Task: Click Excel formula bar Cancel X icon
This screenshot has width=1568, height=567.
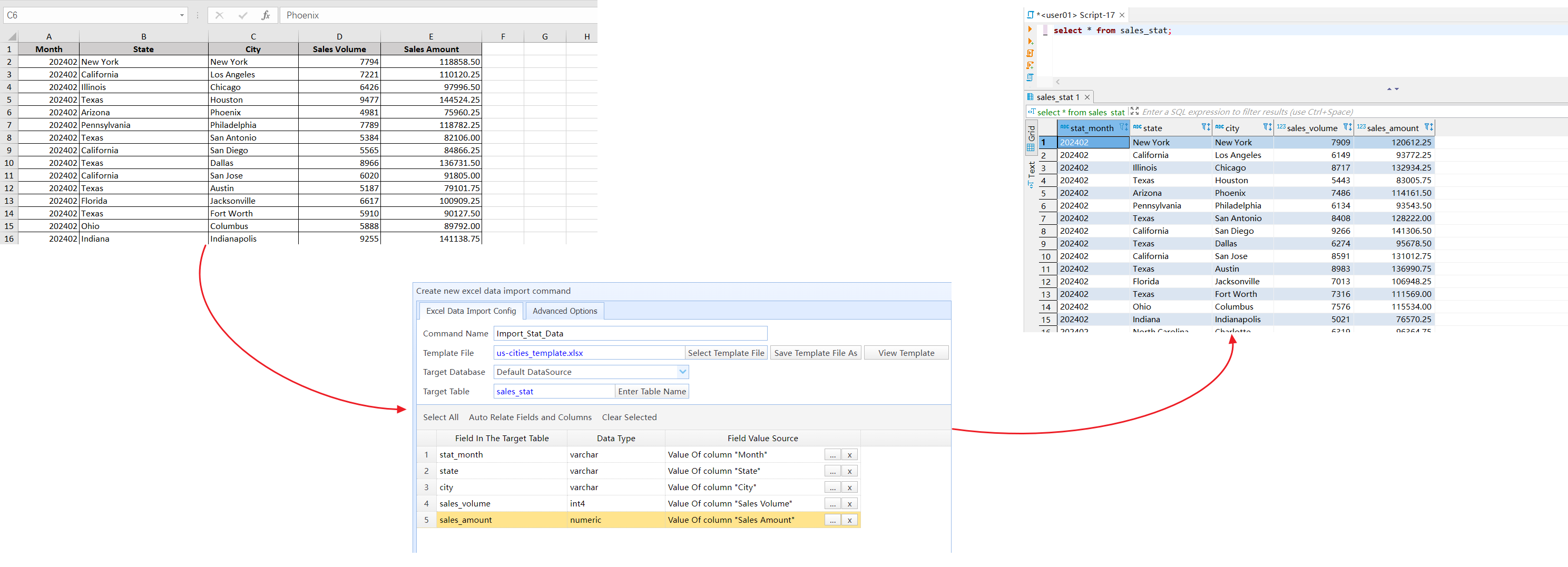Action: tap(220, 15)
